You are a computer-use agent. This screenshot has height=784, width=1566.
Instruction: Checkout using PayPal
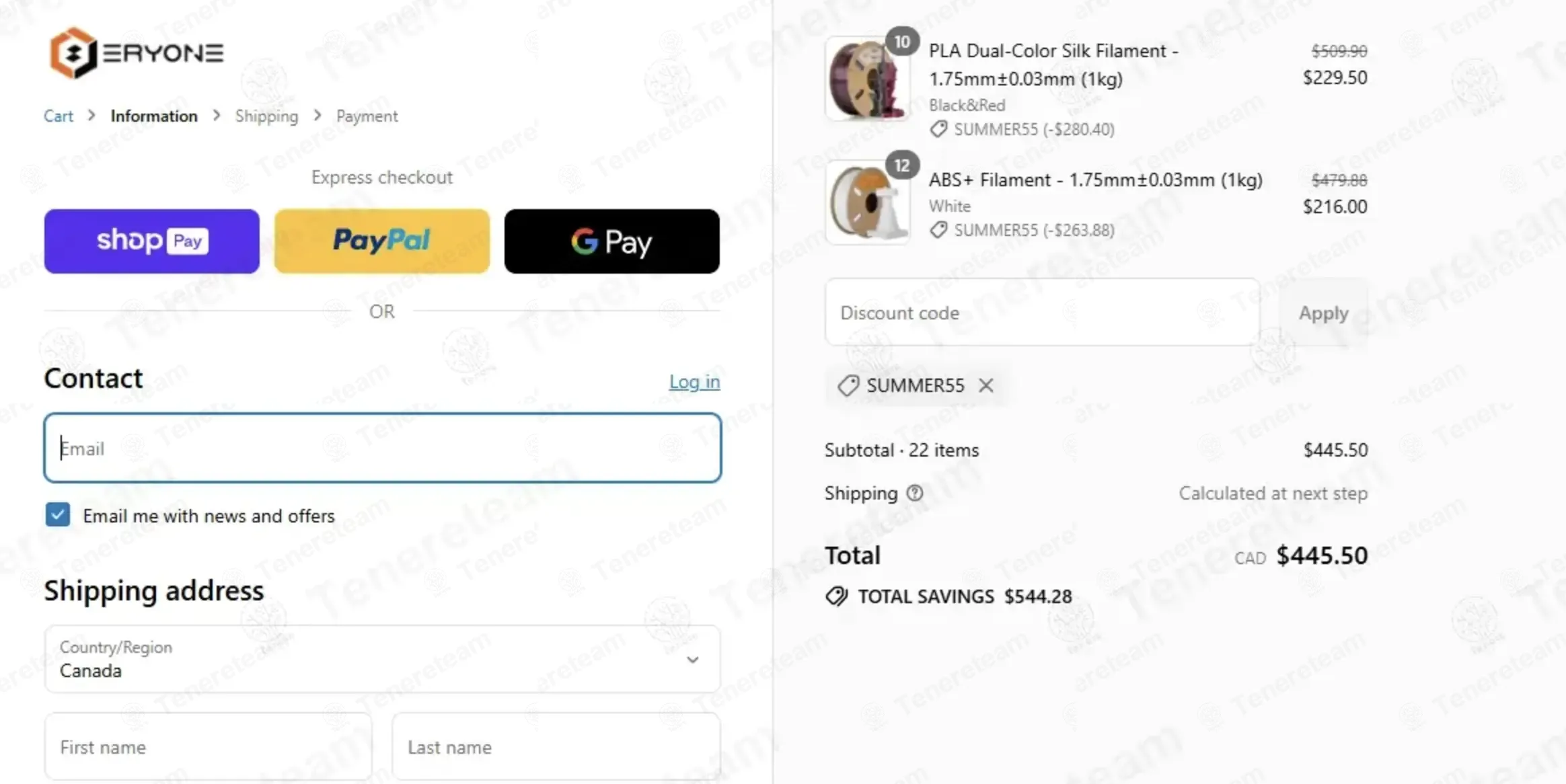(x=382, y=241)
